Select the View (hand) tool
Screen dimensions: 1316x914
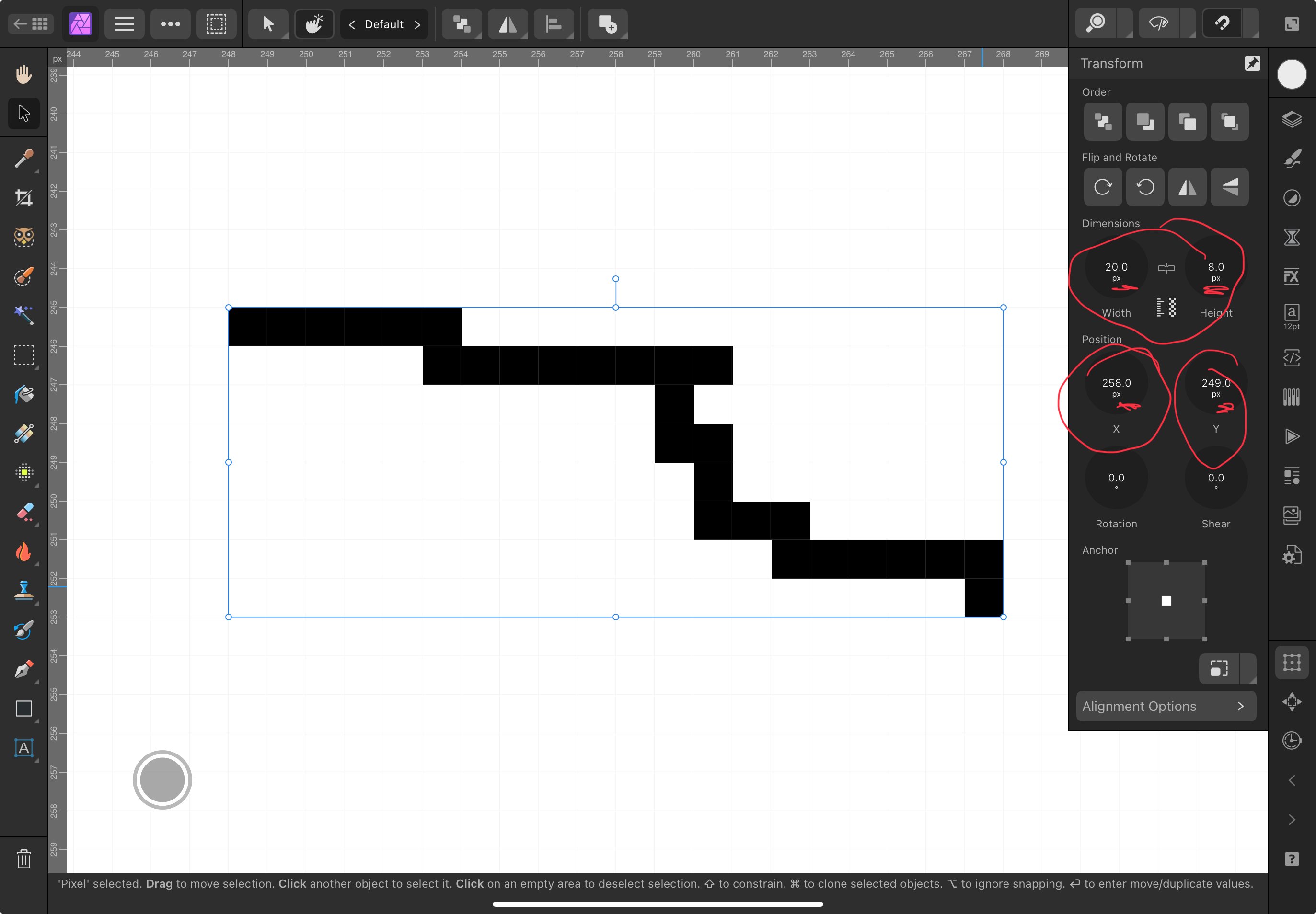pos(23,74)
